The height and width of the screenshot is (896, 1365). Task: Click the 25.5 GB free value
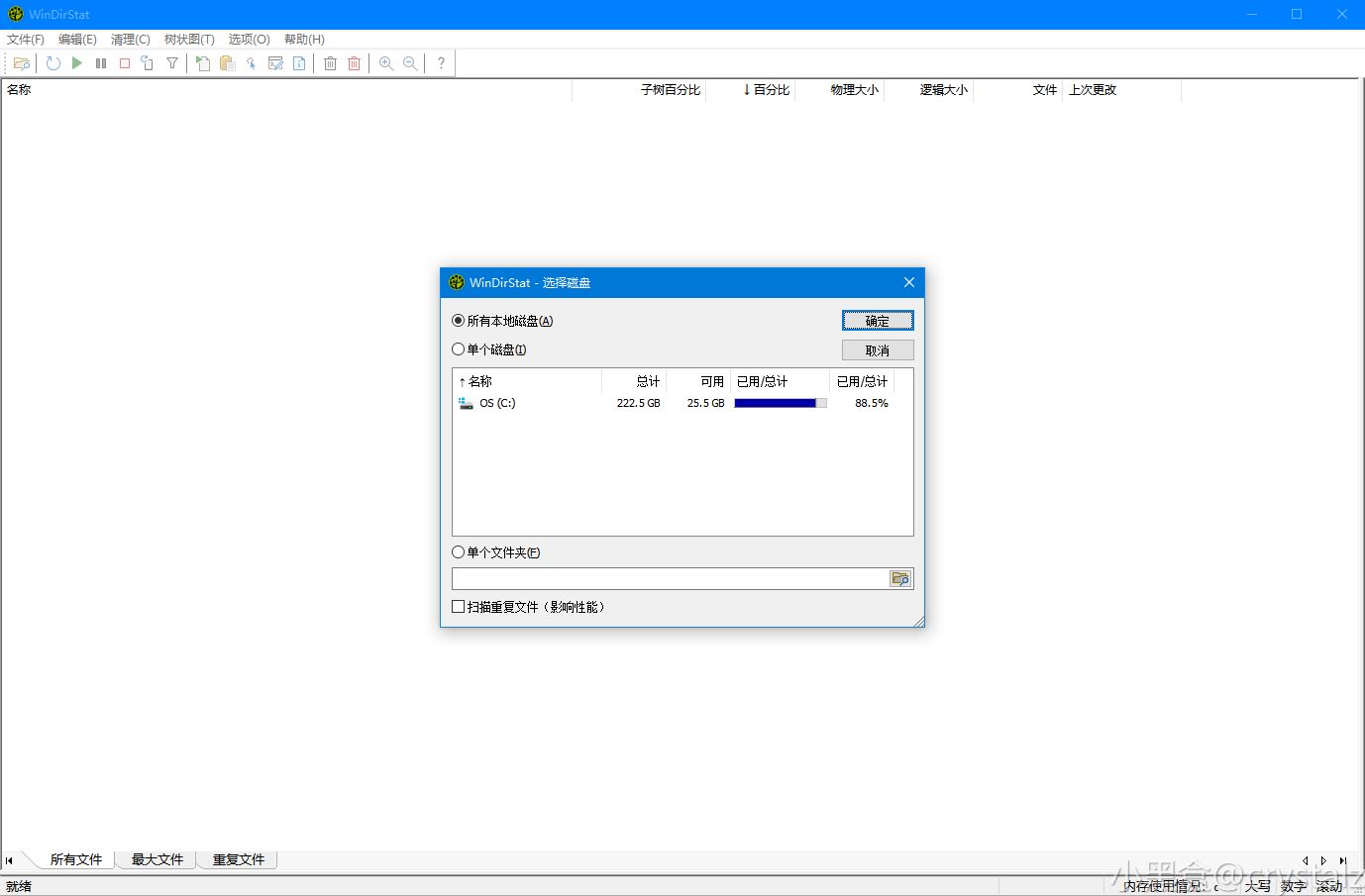(706, 403)
